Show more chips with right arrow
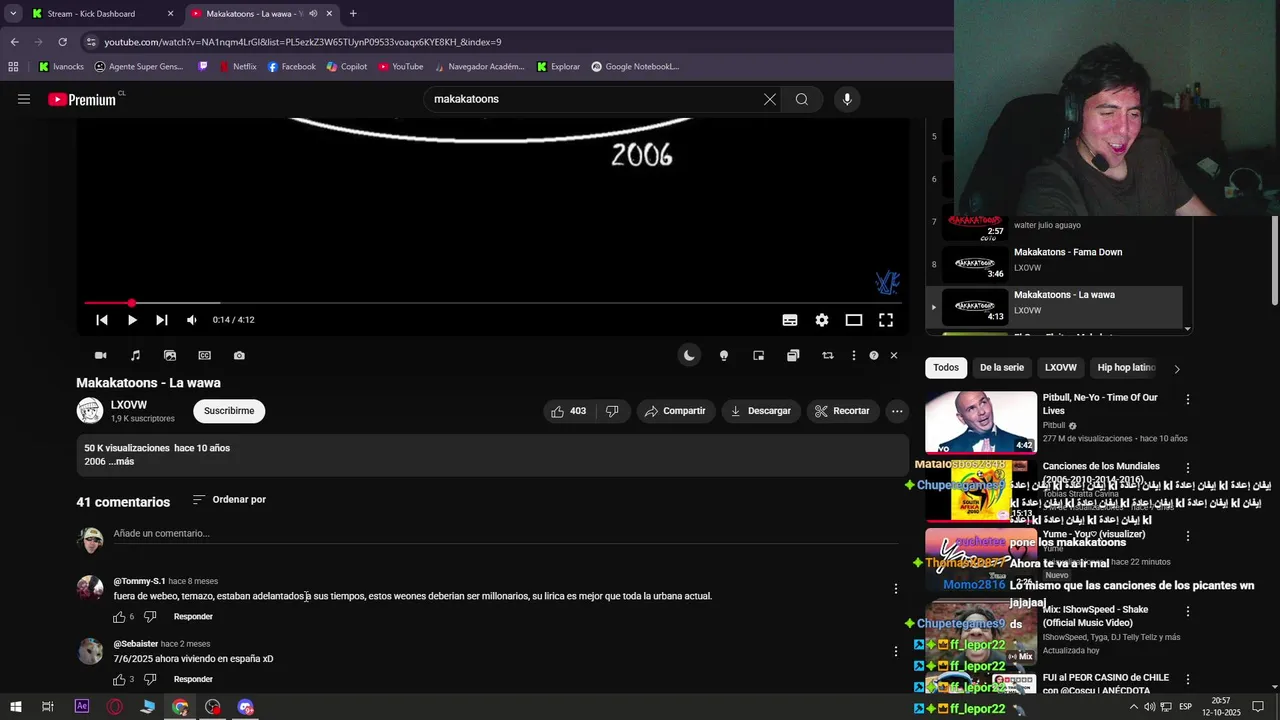This screenshot has height=720, width=1280. (1177, 369)
